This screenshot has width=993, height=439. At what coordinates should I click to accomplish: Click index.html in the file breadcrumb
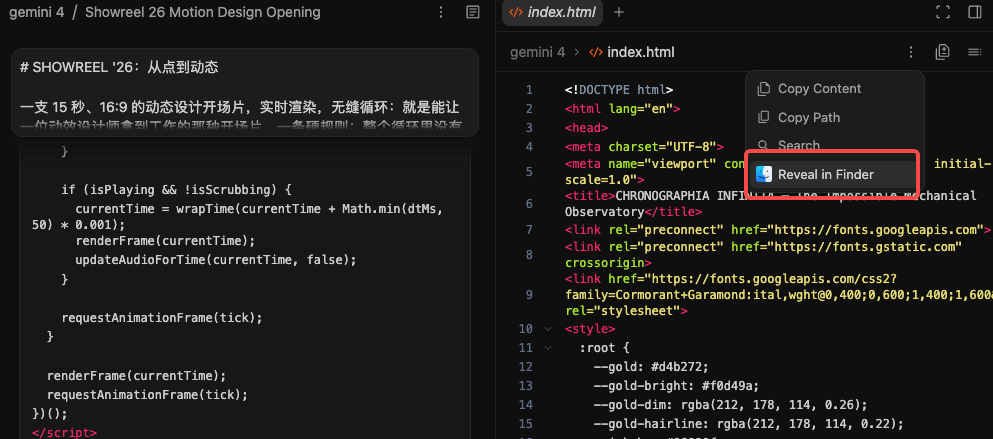pyautogui.click(x=641, y=52)
